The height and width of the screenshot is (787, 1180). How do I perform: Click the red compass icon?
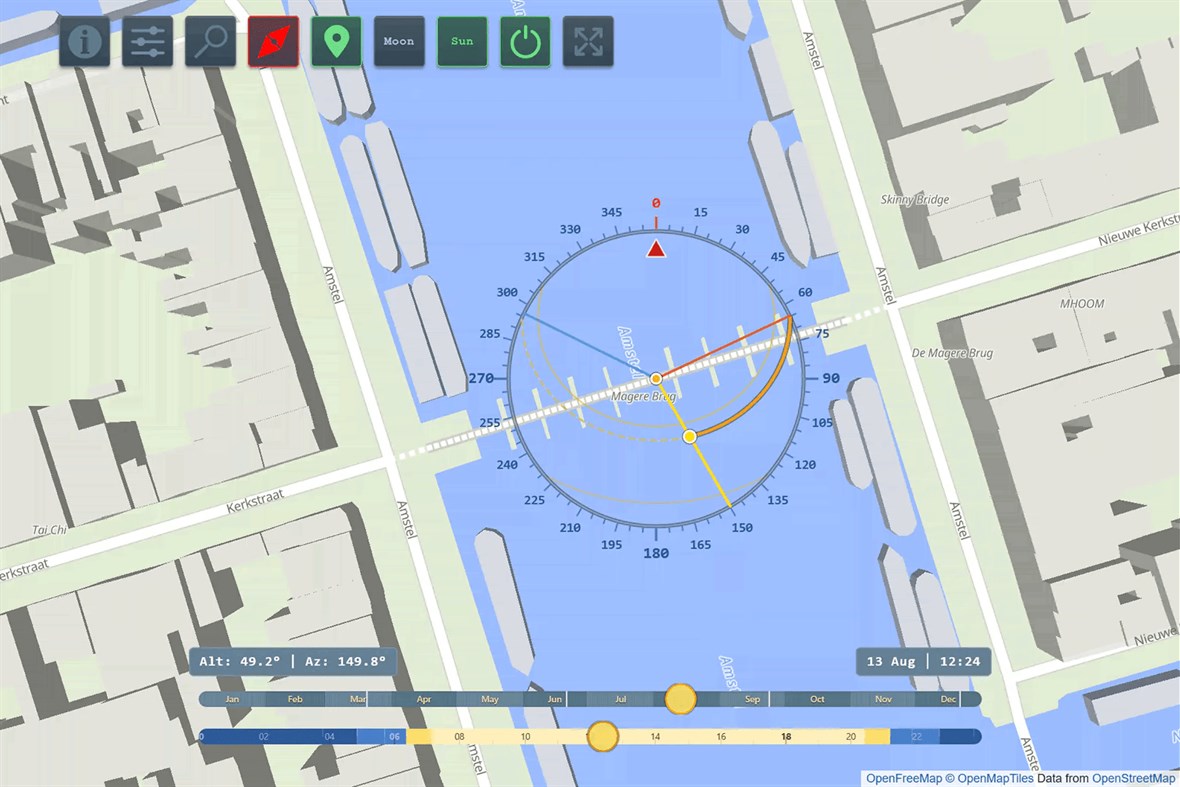(273, 41)
